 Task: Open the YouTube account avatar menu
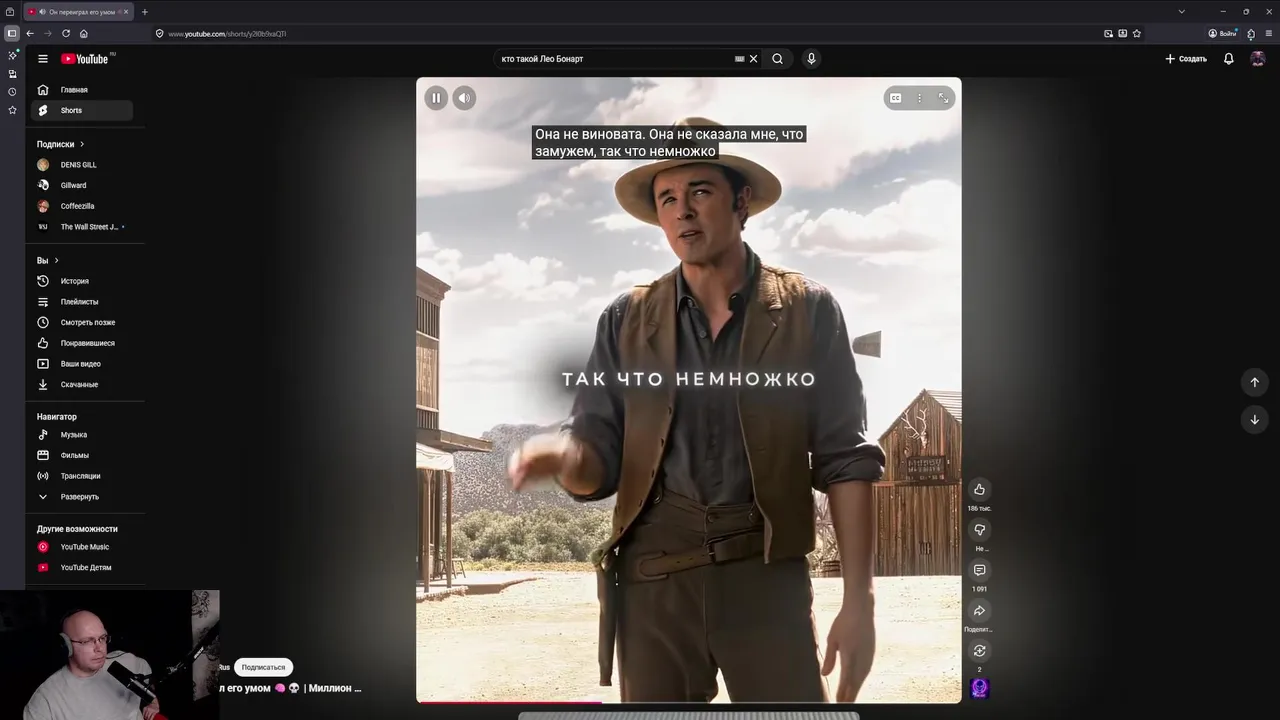(1258, 59)
